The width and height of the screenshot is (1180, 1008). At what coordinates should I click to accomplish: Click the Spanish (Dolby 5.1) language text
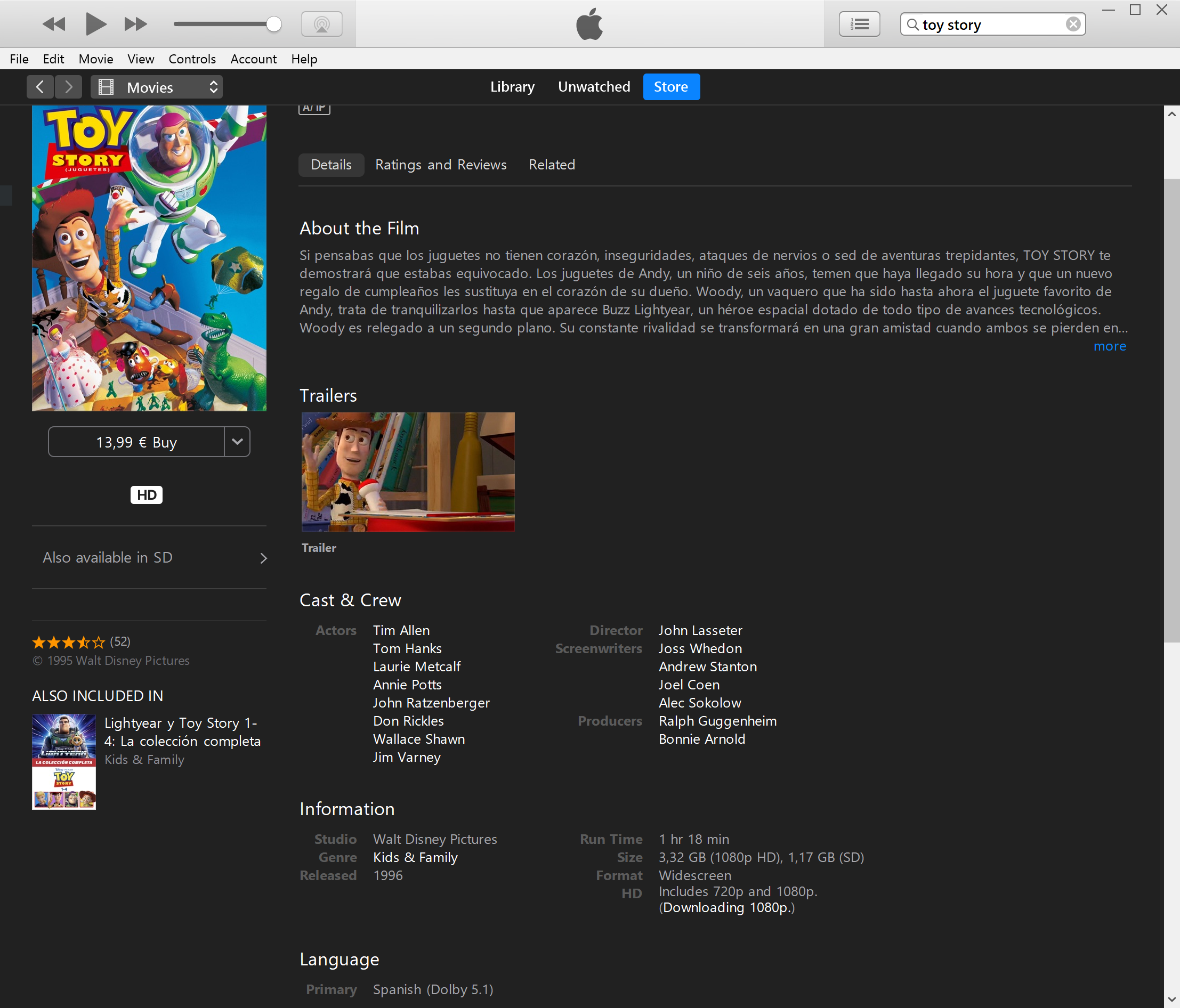pos(433,990)
